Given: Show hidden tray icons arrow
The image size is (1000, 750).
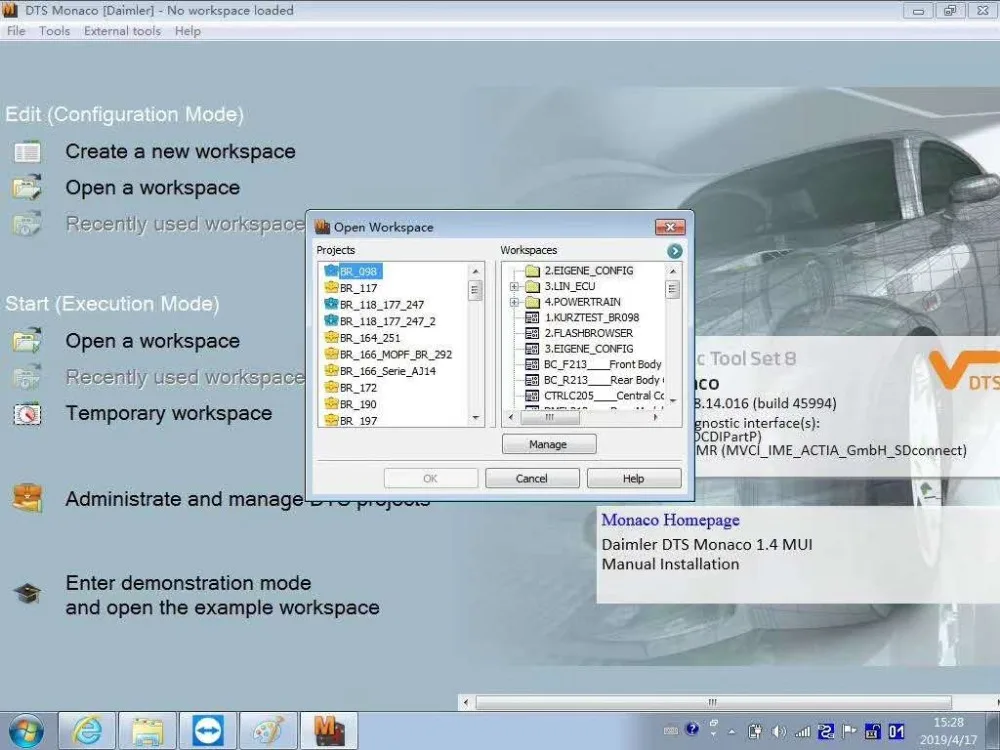Looking at the screenshot, I should [732, 732].
